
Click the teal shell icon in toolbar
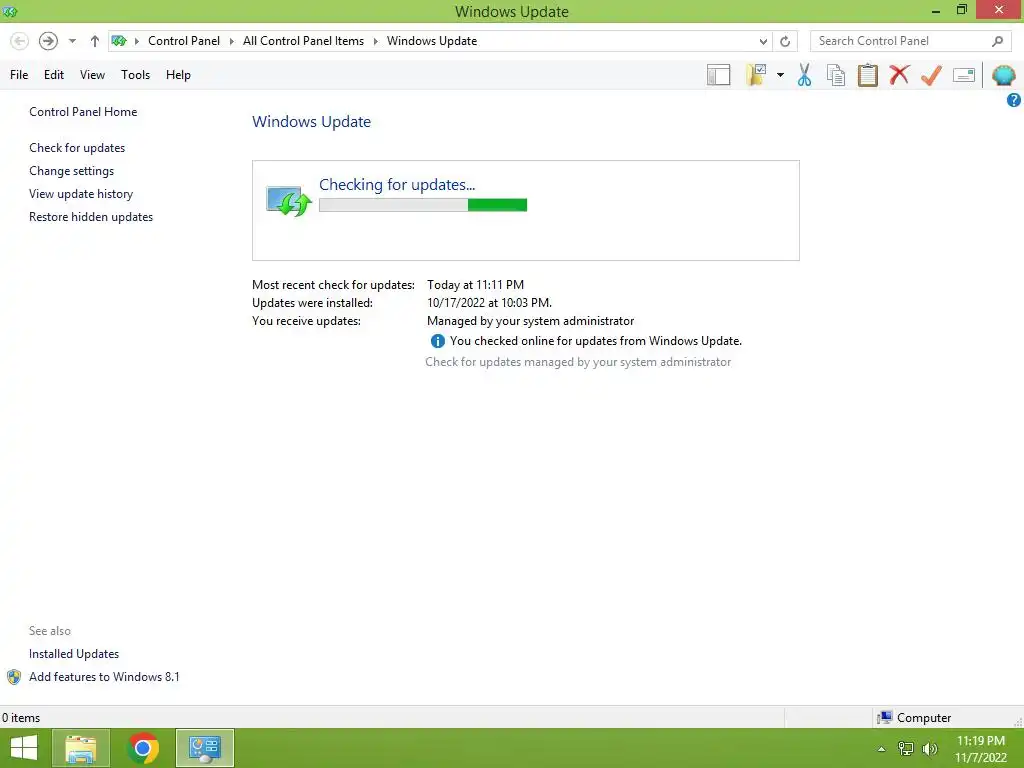[1004, 75]
